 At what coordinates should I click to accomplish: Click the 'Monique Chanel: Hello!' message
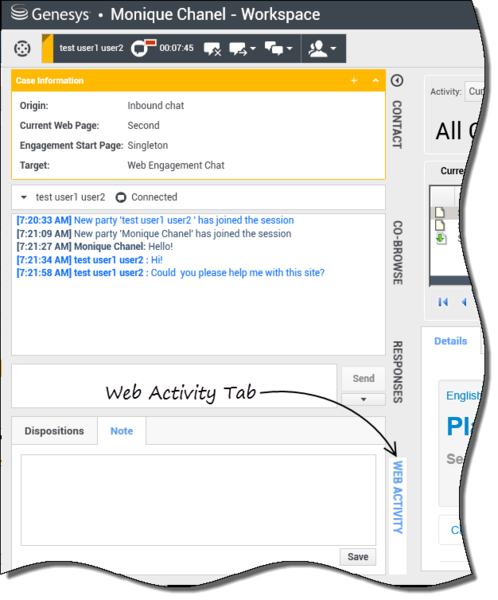pyautogui.click(x=95, y=246)
